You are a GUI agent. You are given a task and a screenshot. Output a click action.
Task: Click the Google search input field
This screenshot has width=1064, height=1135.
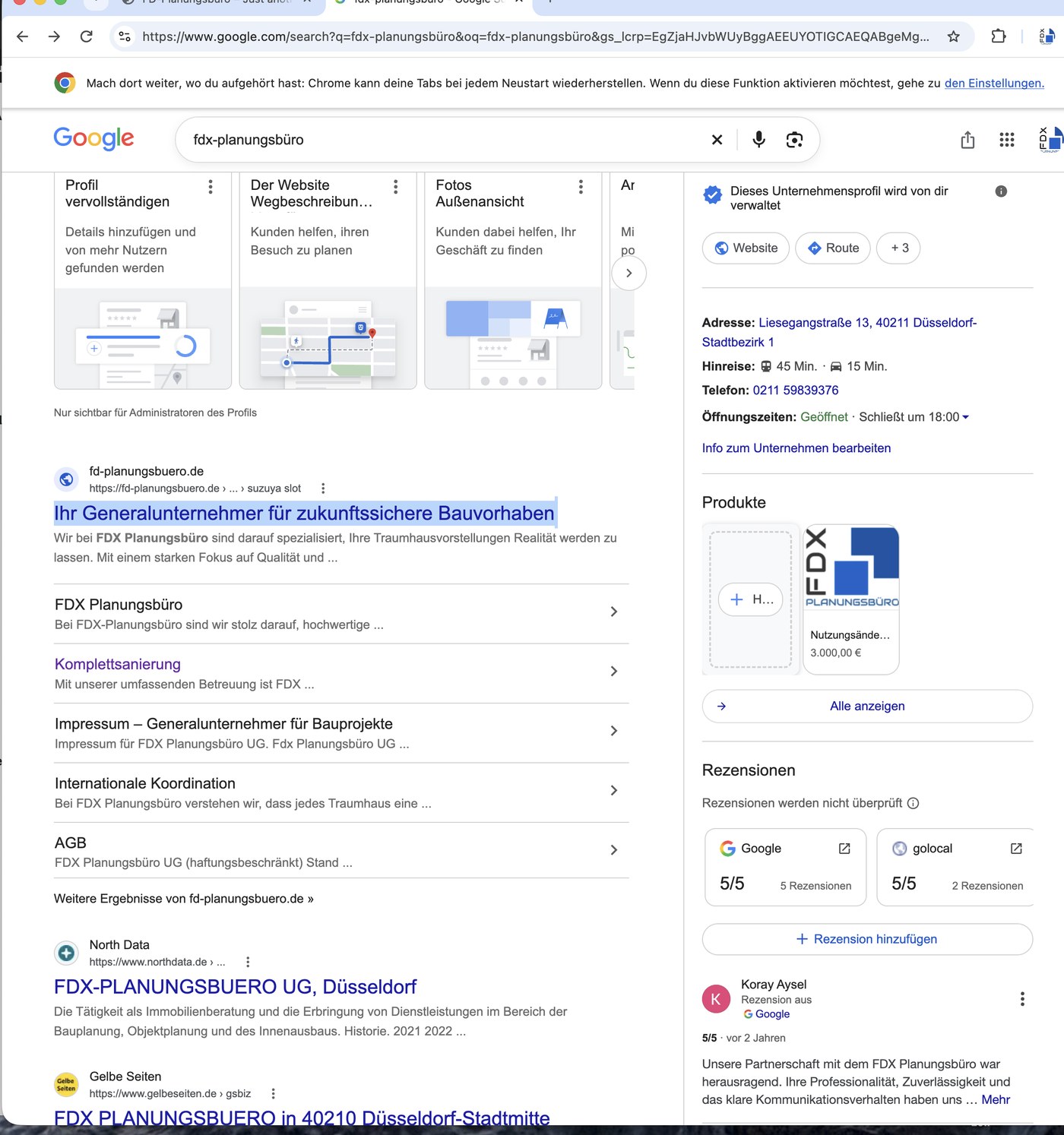pos(445,140)
